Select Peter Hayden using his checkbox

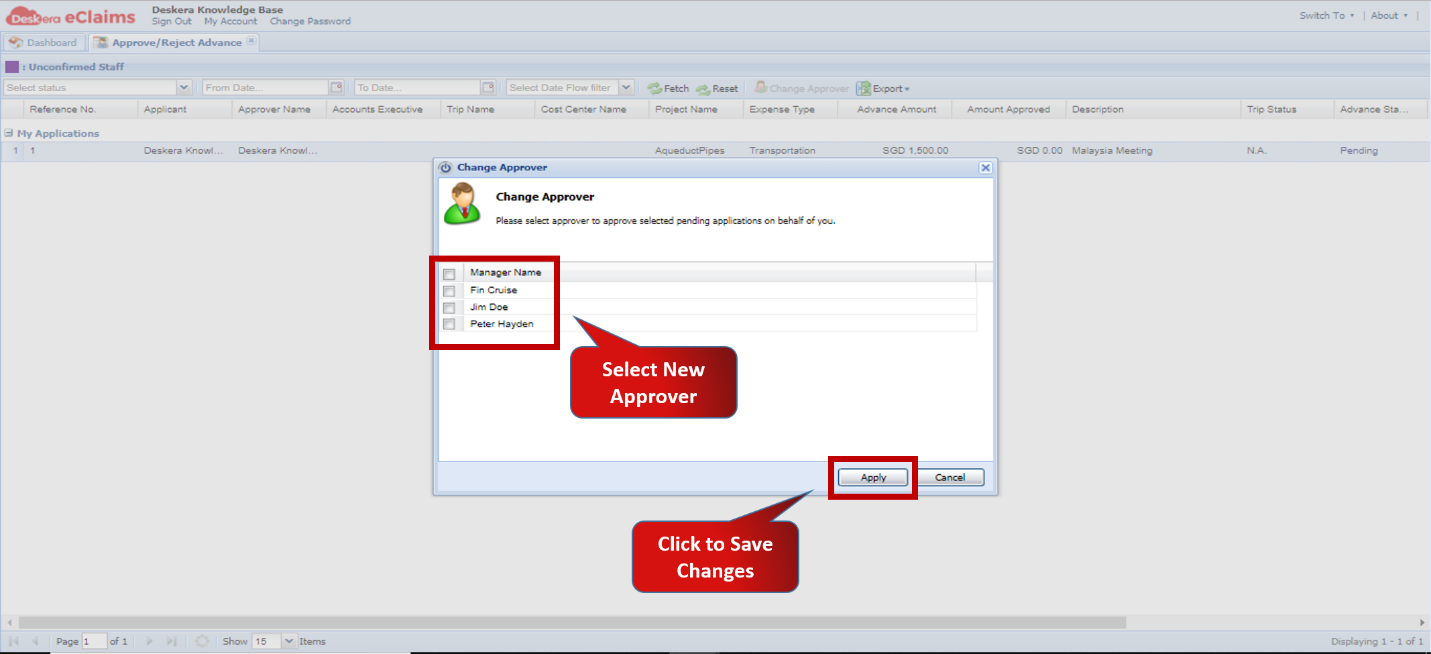point(448,324)
